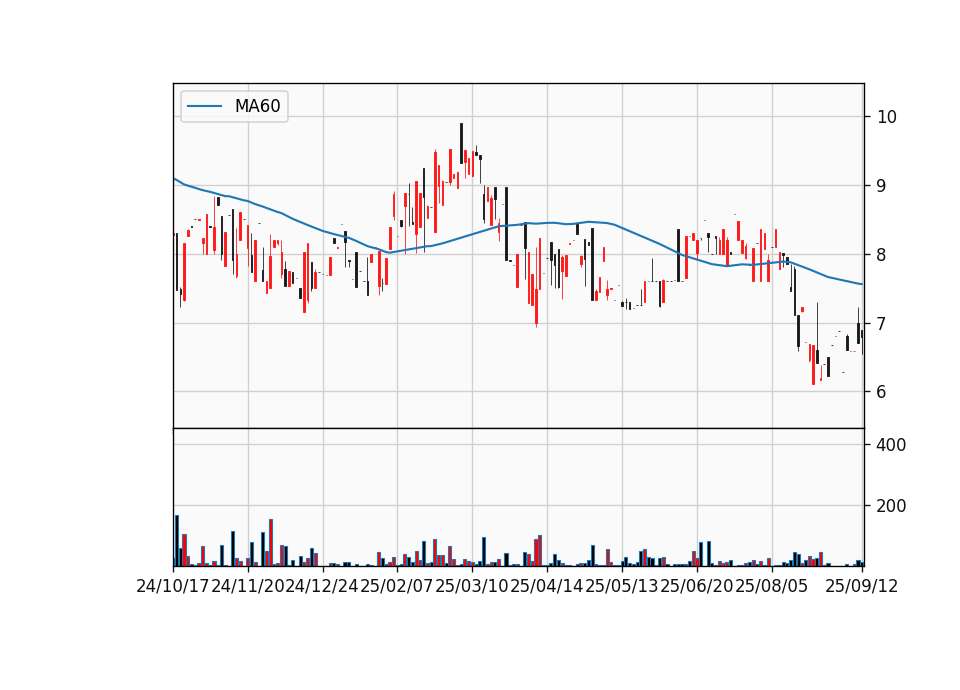960x690 pixels.
Task: Click date label 24/12/24
Action: click(x=322, y=586)
